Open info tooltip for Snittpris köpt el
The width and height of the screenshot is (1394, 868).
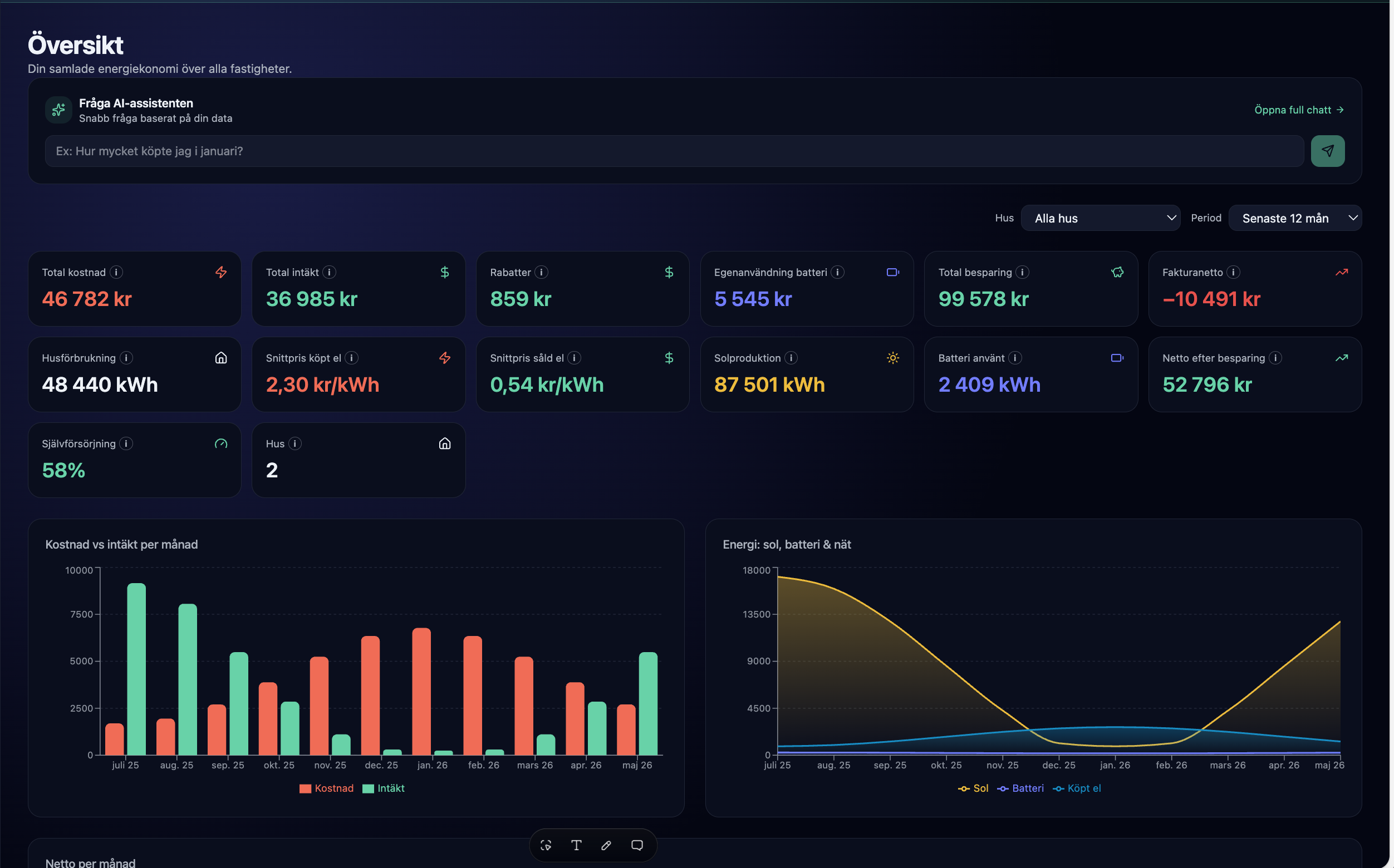pos(351,358)
